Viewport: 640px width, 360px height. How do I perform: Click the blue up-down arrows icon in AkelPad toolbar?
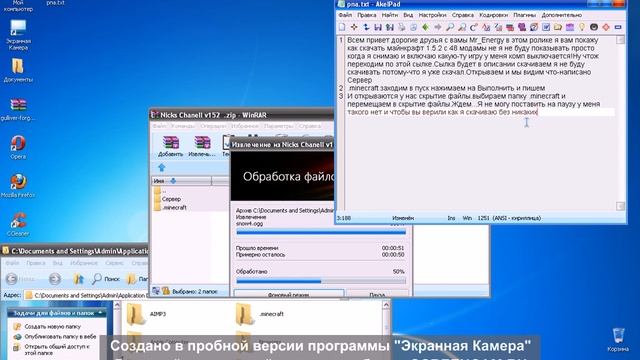[366, 27]
